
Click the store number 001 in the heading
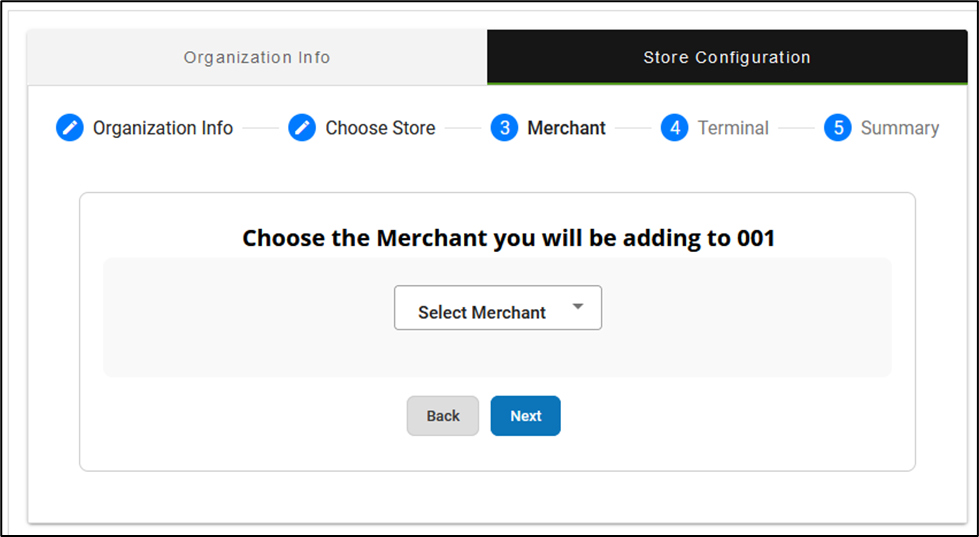(755, 239)
